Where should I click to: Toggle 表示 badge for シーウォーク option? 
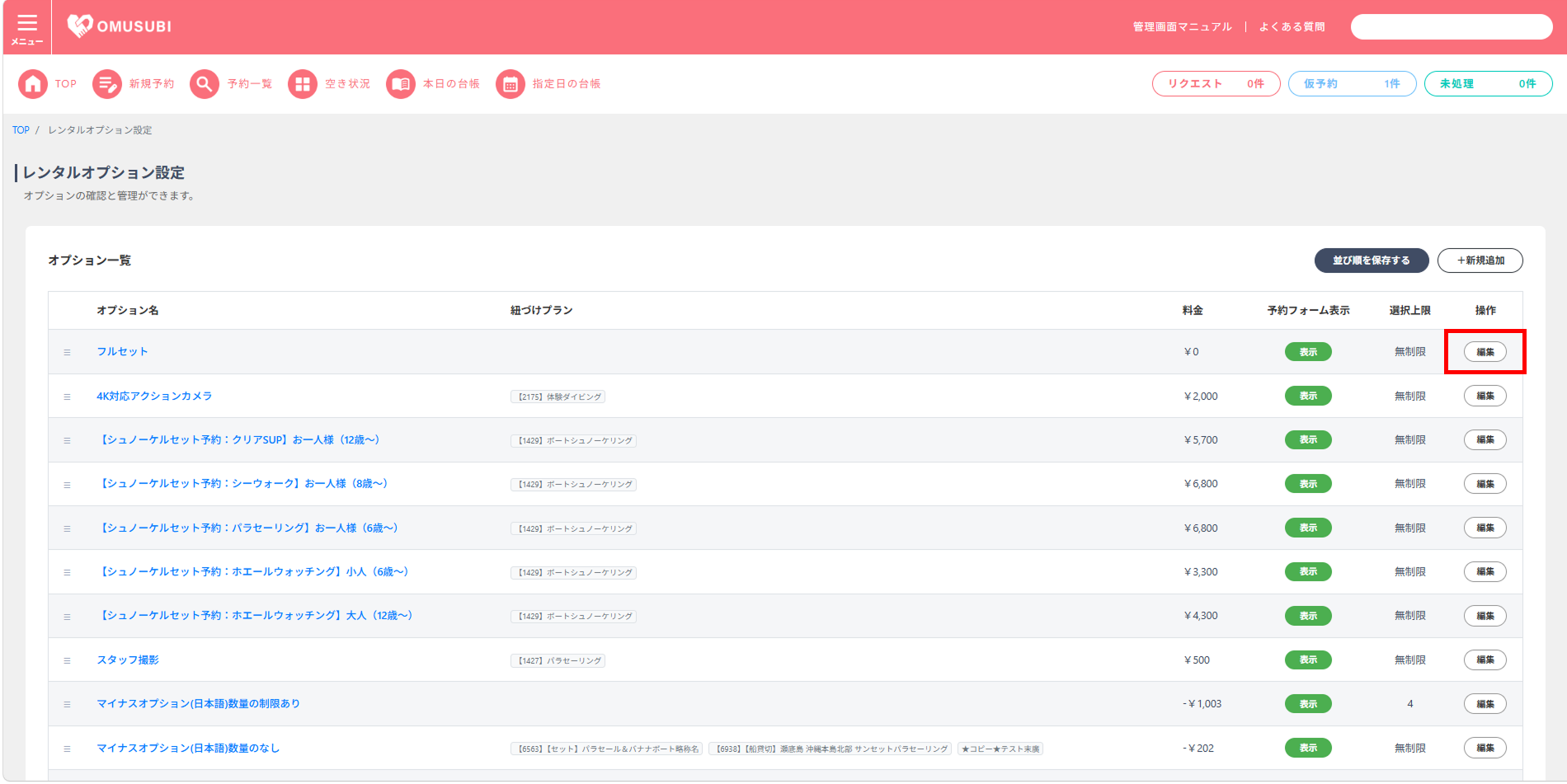(x=1308, y=484)
